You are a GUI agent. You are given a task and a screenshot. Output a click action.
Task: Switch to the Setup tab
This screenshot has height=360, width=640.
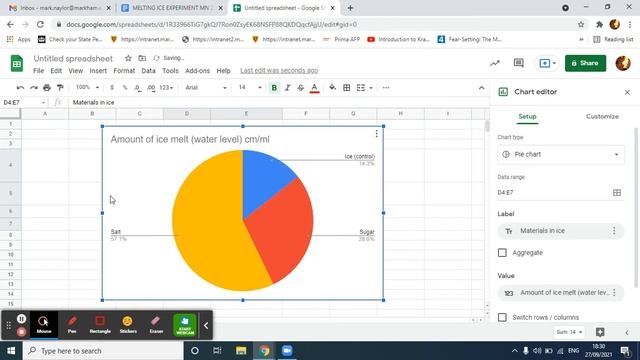(x=527, y=116)
